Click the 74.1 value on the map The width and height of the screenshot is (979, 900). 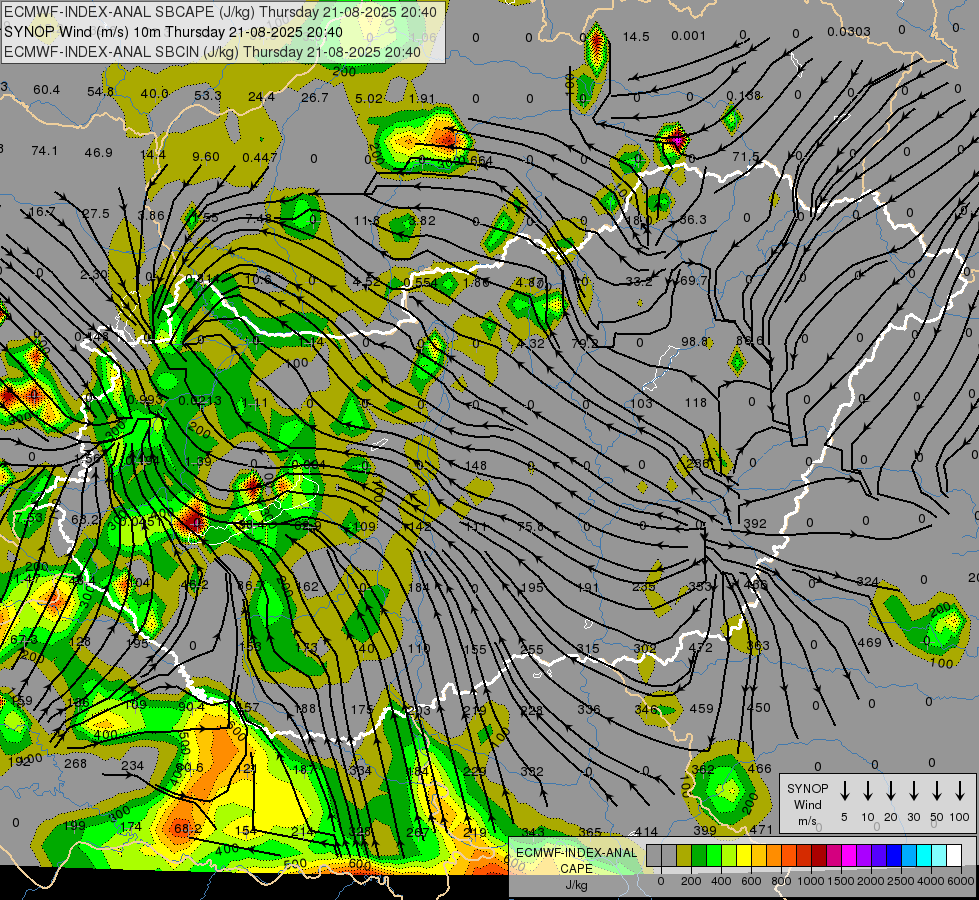pos(44,151)
